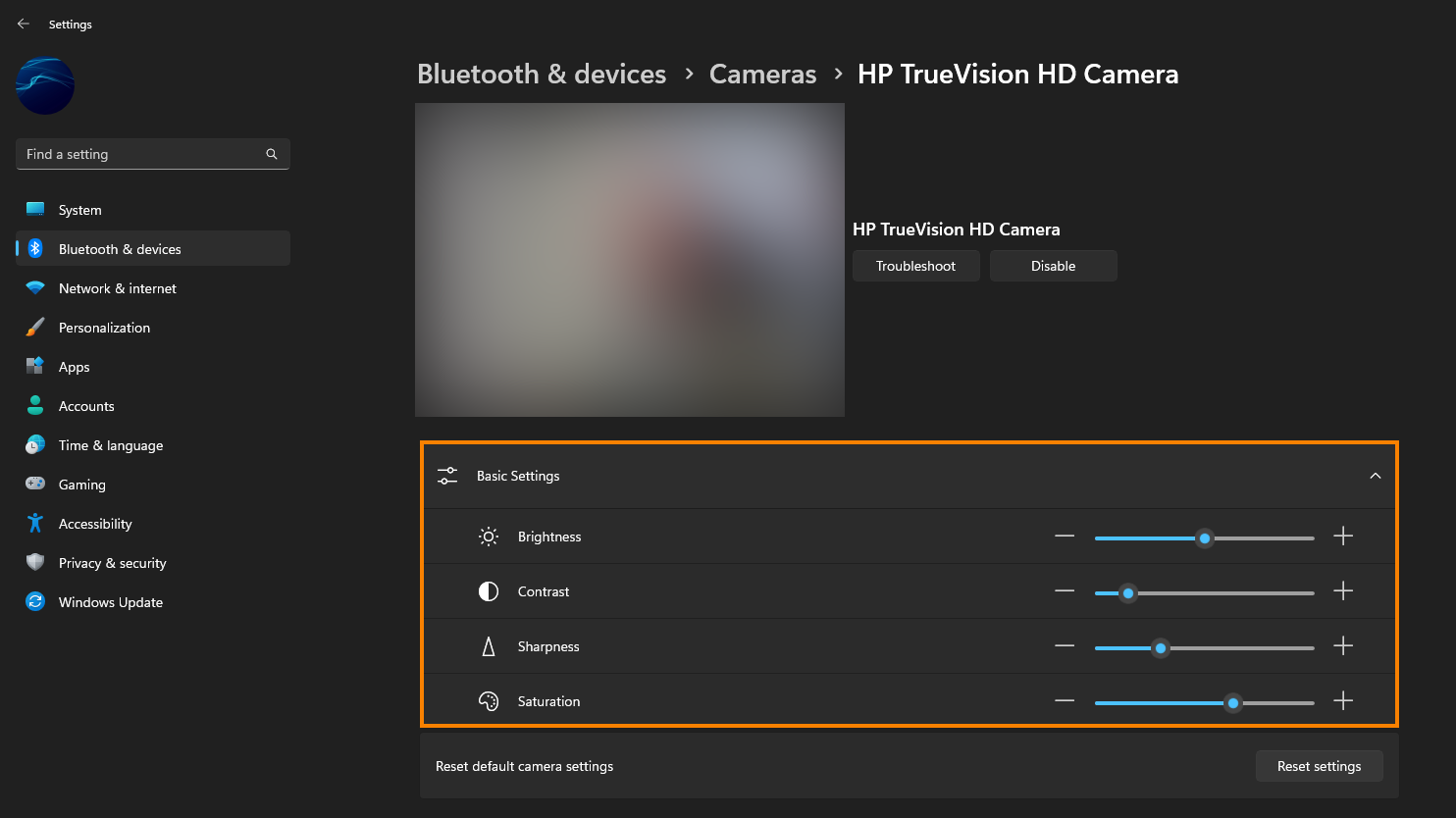The image size is (1456, 818).
Task: Open Accounts settings category
Action: 153,406
